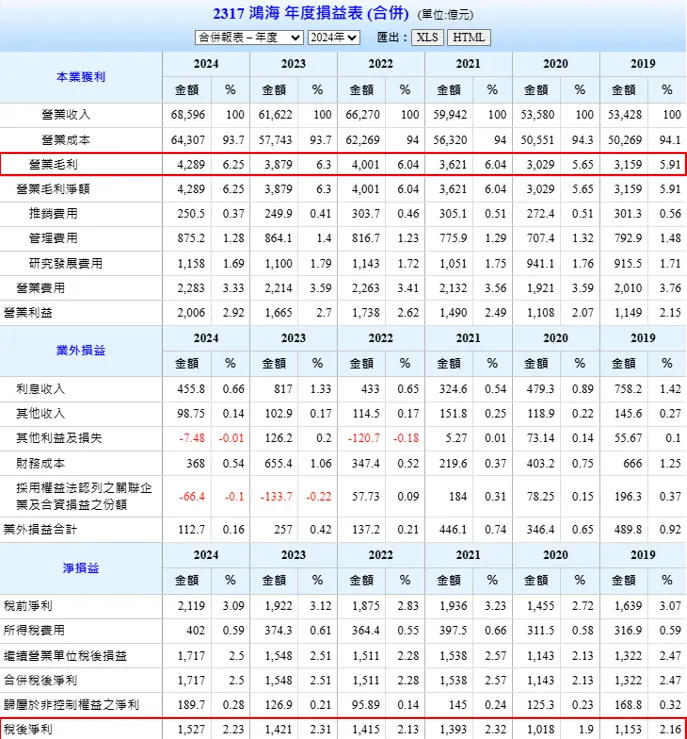Click 2020 management expense 707.4
Image resolution: width=687 pixels, height=739 pixels.
(541, 238)
